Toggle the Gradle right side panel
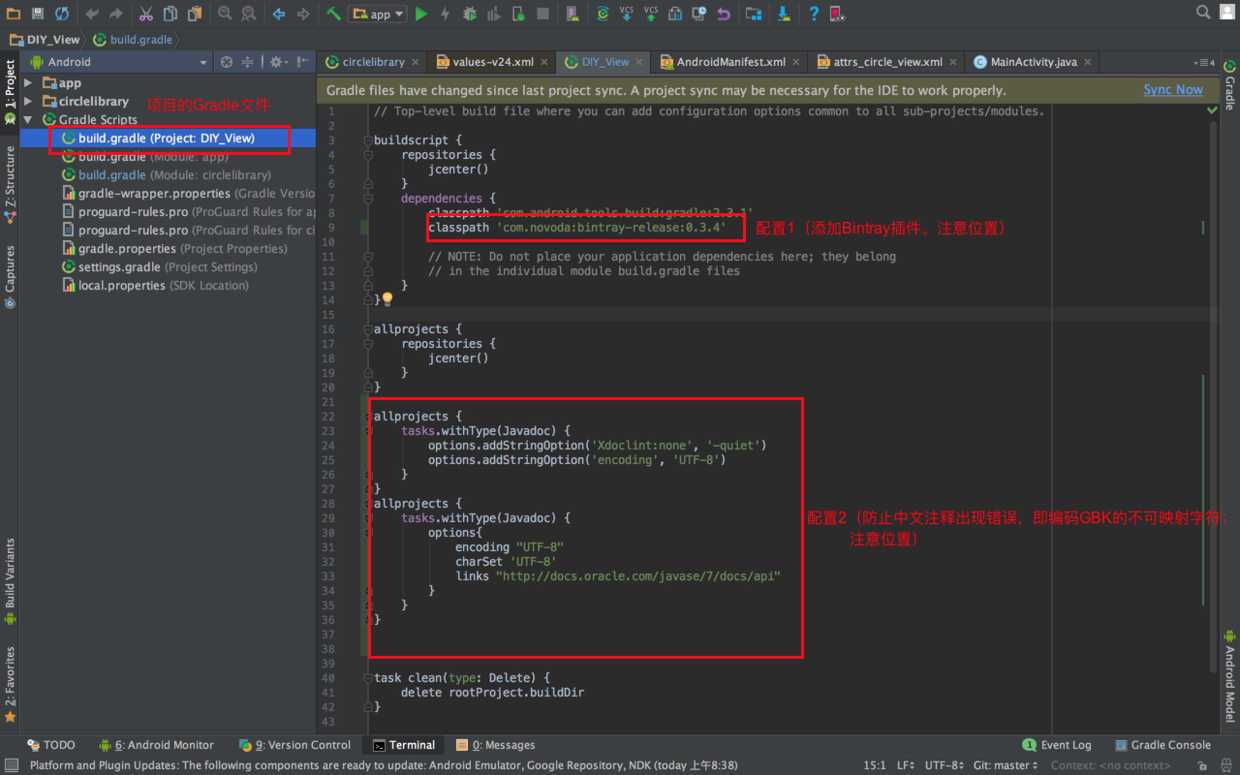 (x=1230, y=86)
